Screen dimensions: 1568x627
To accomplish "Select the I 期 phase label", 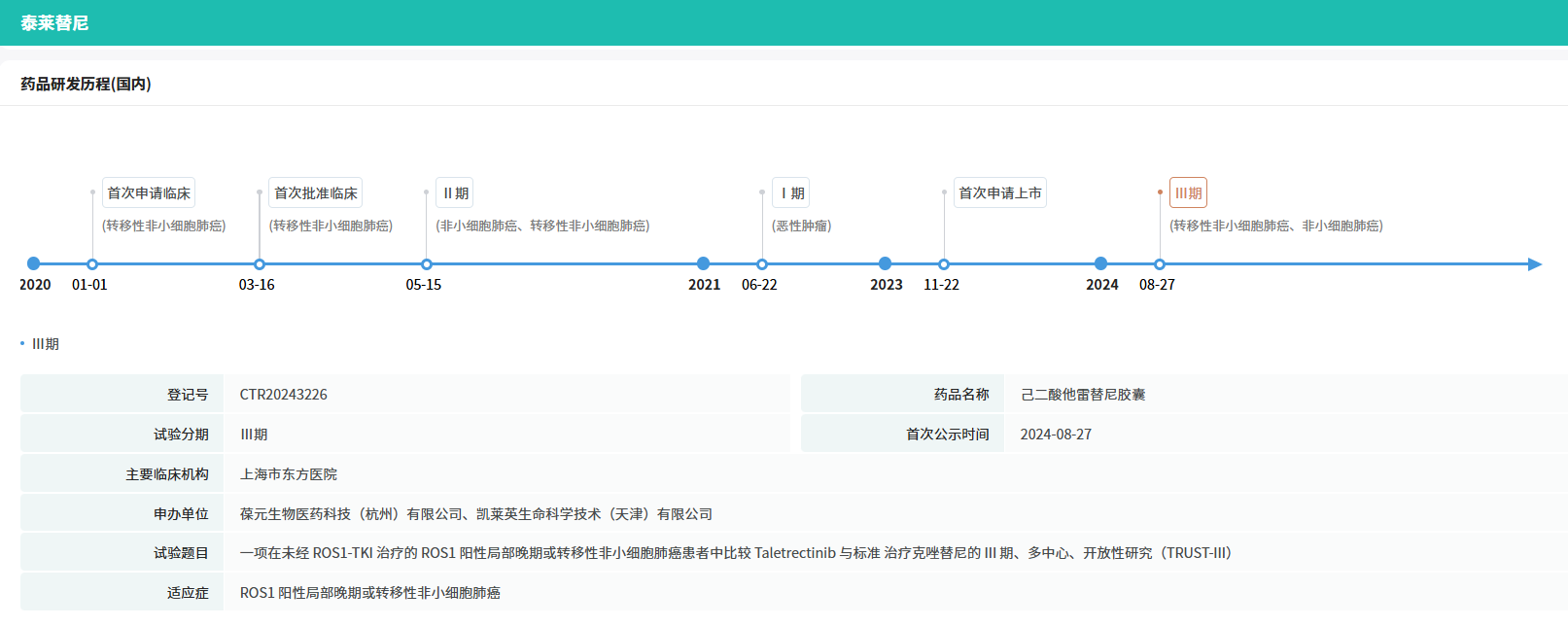I will [791, 193].
